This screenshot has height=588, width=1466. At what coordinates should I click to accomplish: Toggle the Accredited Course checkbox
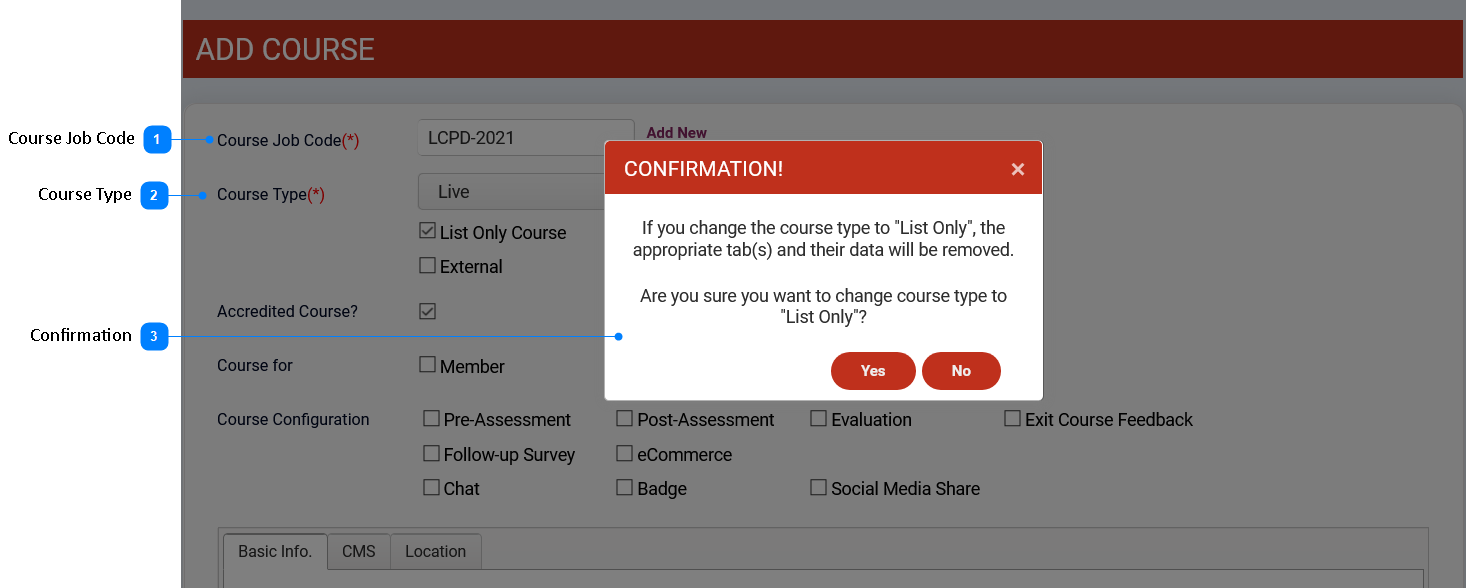[x=428, y=311]
